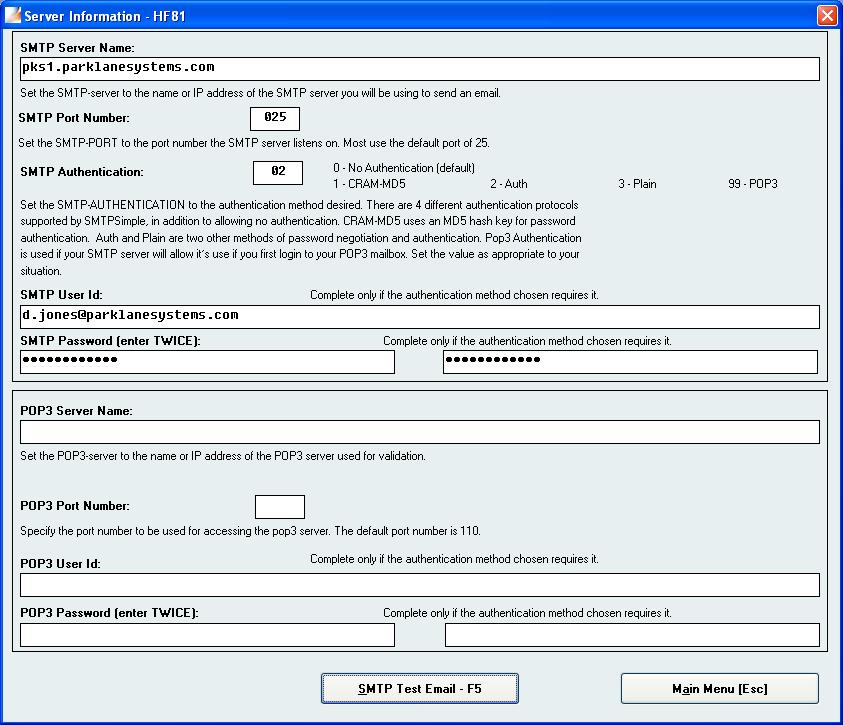Click the POP3 User Id field
The image size is (843, 725).
pyautogui.click(x=419, y=585)
